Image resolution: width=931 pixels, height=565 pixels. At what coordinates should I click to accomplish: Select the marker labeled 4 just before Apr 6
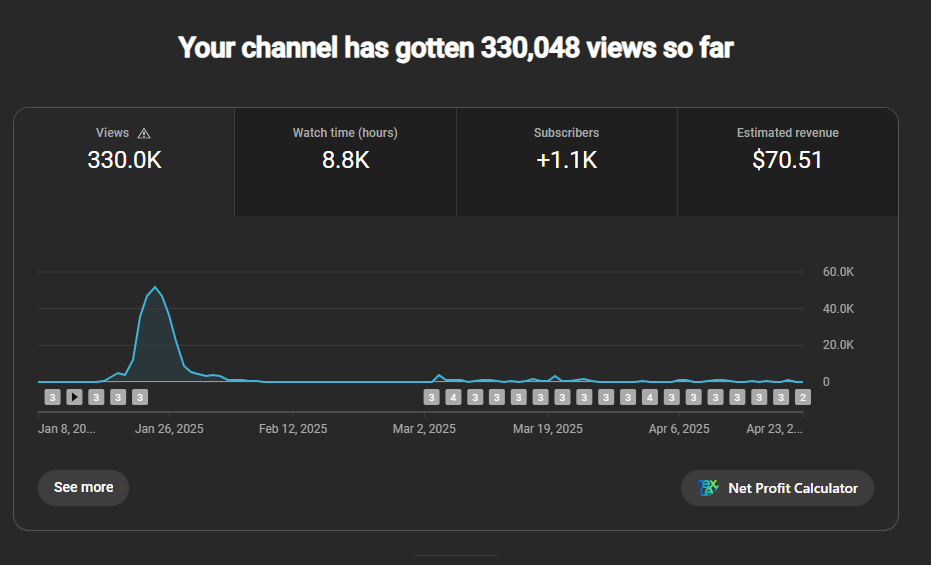(650, 397)
